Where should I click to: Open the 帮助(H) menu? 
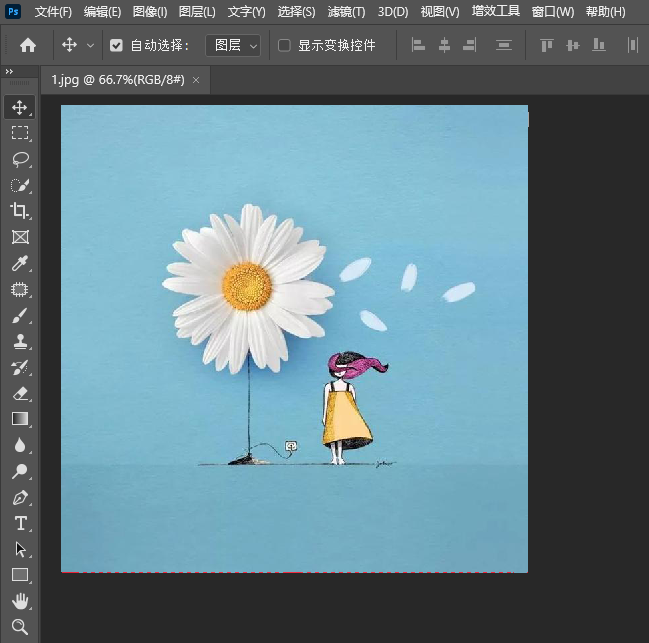(606, 12)
